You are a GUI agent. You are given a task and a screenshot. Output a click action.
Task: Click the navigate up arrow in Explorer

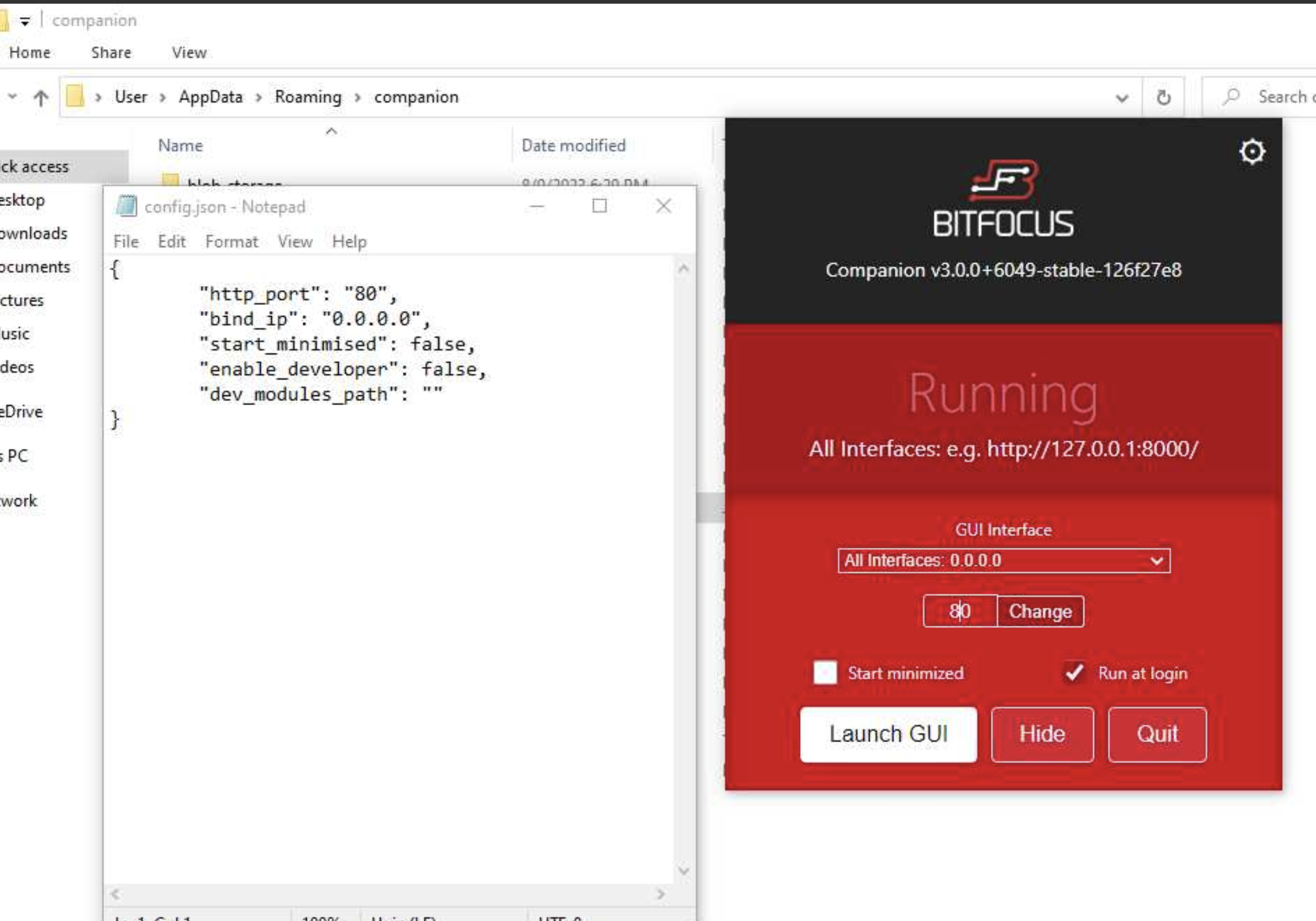pyautogui.click(x=41, y=96)
